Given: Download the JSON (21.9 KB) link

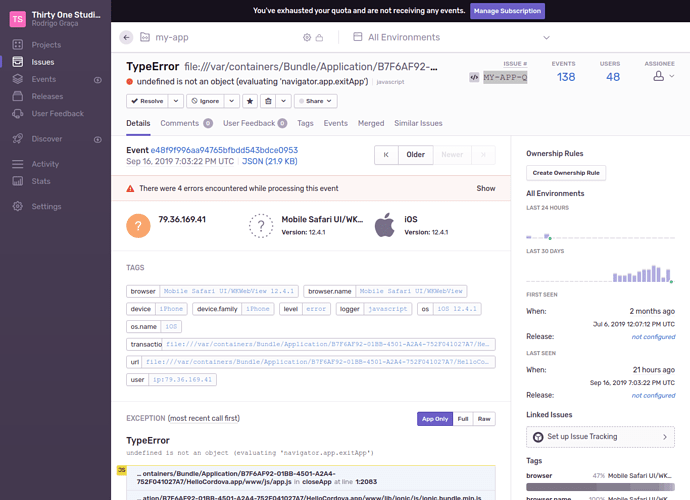Looking at the screenshot, I should [x=270, y=162].
